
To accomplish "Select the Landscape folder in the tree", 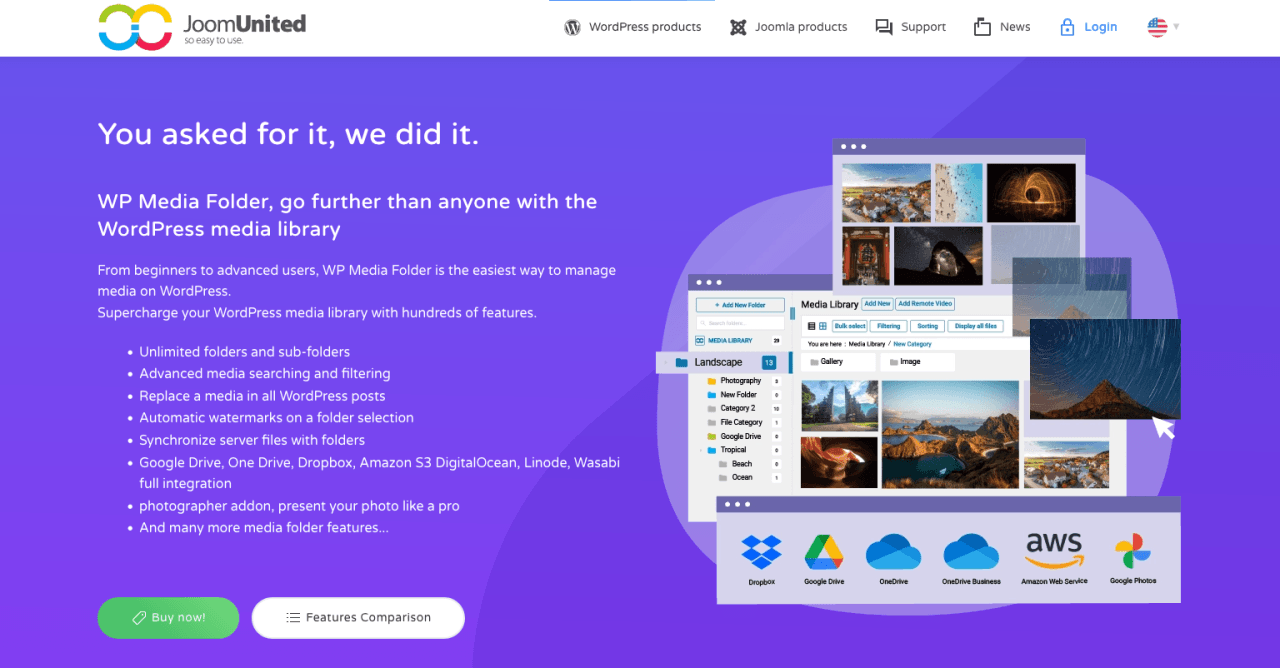I will tap(719, 362).
